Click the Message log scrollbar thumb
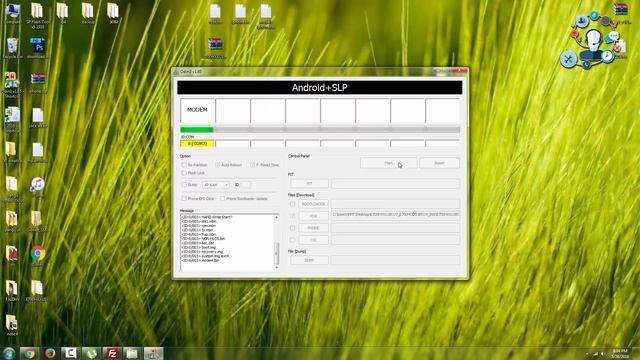640x360 pixels. [277, 254]
